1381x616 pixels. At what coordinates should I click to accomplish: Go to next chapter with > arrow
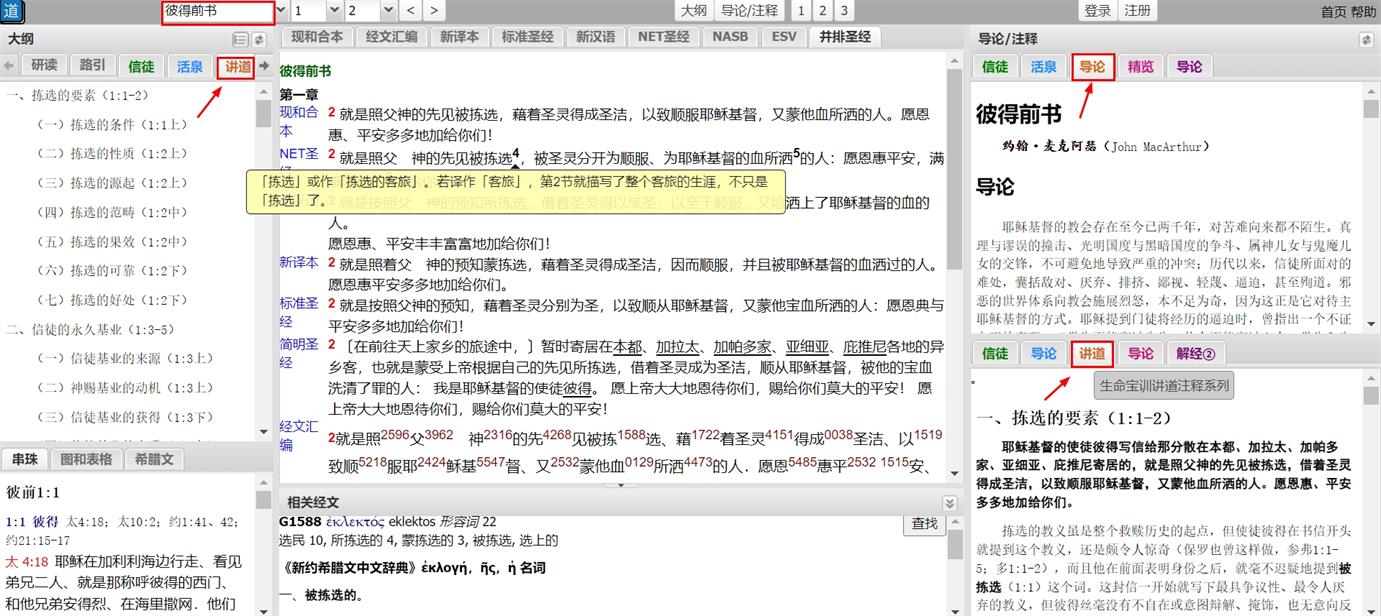[433, 11]
